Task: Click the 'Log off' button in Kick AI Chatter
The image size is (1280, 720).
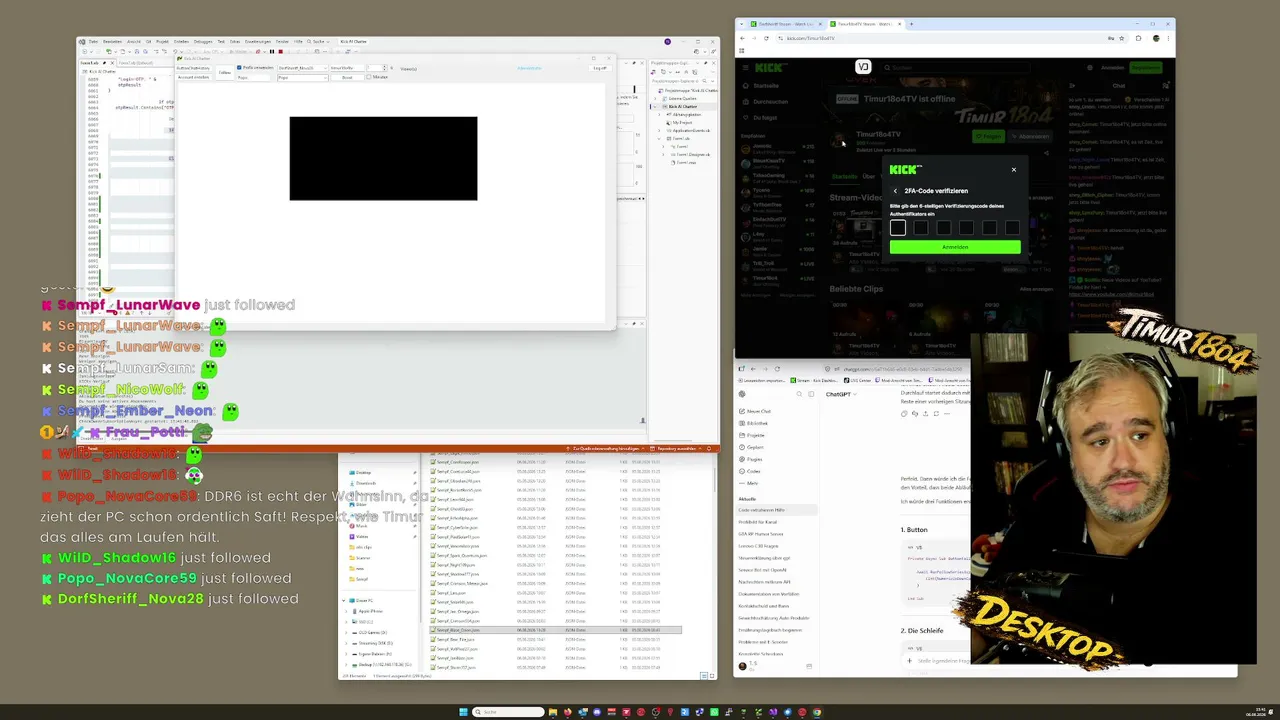Action: click(600, 68)
